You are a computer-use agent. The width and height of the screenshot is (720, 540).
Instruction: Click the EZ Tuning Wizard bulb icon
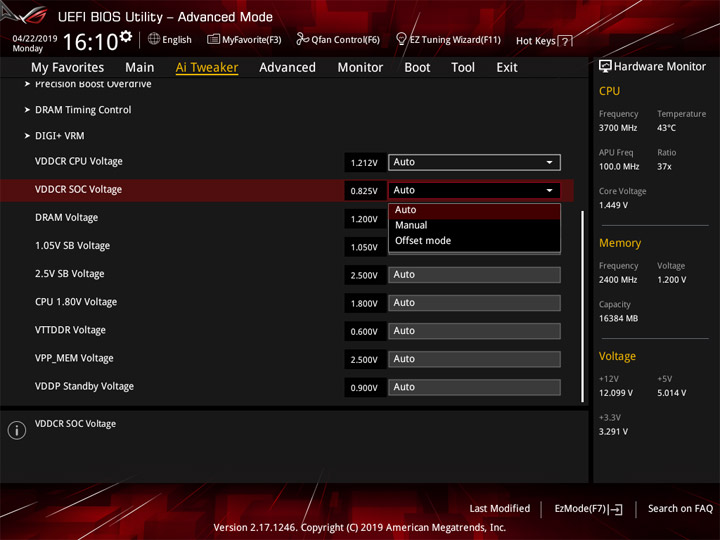click(x=401, y=39)
